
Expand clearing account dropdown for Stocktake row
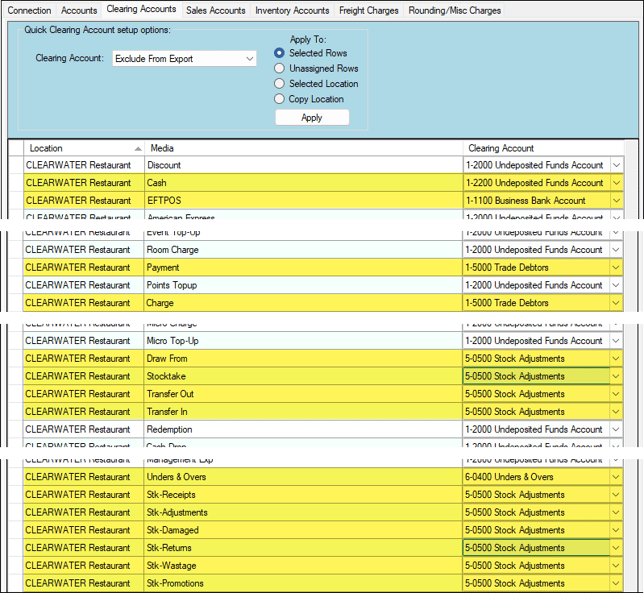pyautogui.click(x=616, y=376)
